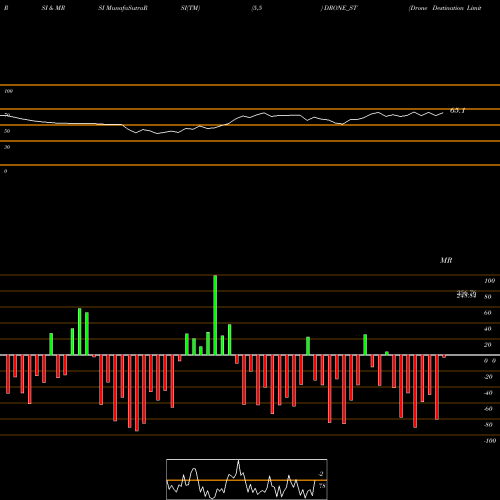Click the '70' level label on RSI axis
This screenshot has height=500, width=500.
7,115
